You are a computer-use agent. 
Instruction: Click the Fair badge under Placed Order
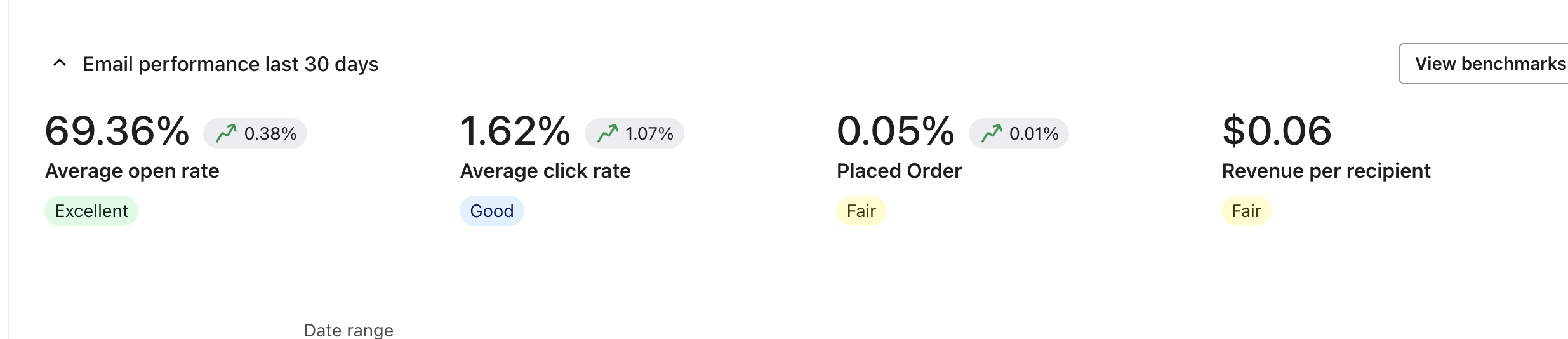click(861, 211)
